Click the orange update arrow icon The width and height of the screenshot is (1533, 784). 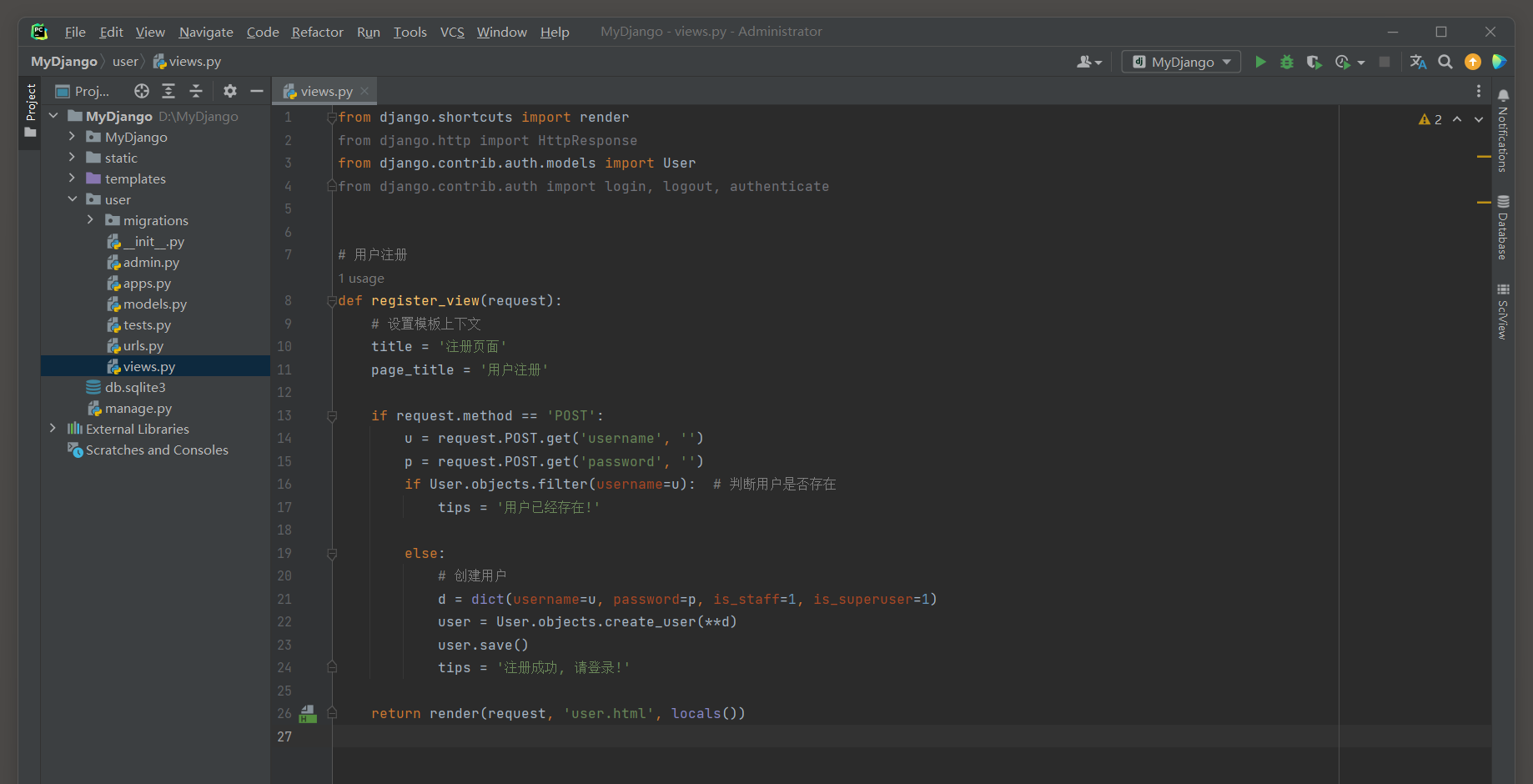pos(1473,62)
